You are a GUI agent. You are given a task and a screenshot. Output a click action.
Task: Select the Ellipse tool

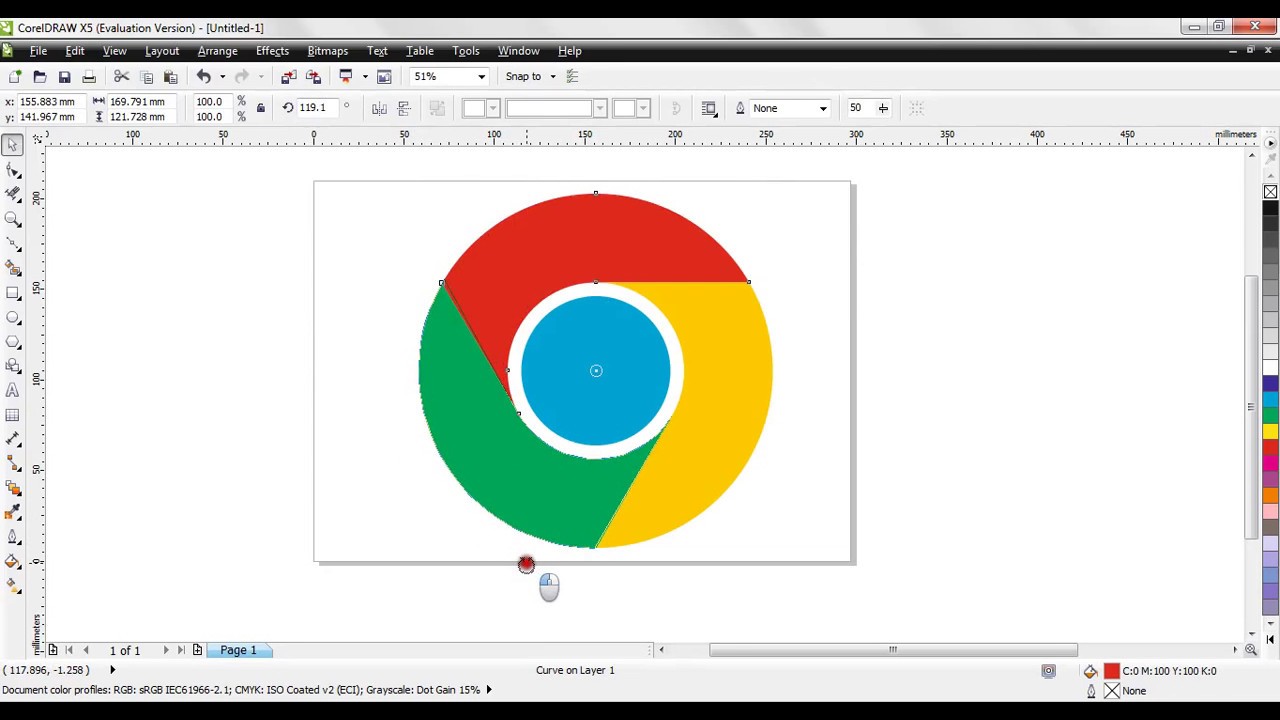(x=13, y=318)
